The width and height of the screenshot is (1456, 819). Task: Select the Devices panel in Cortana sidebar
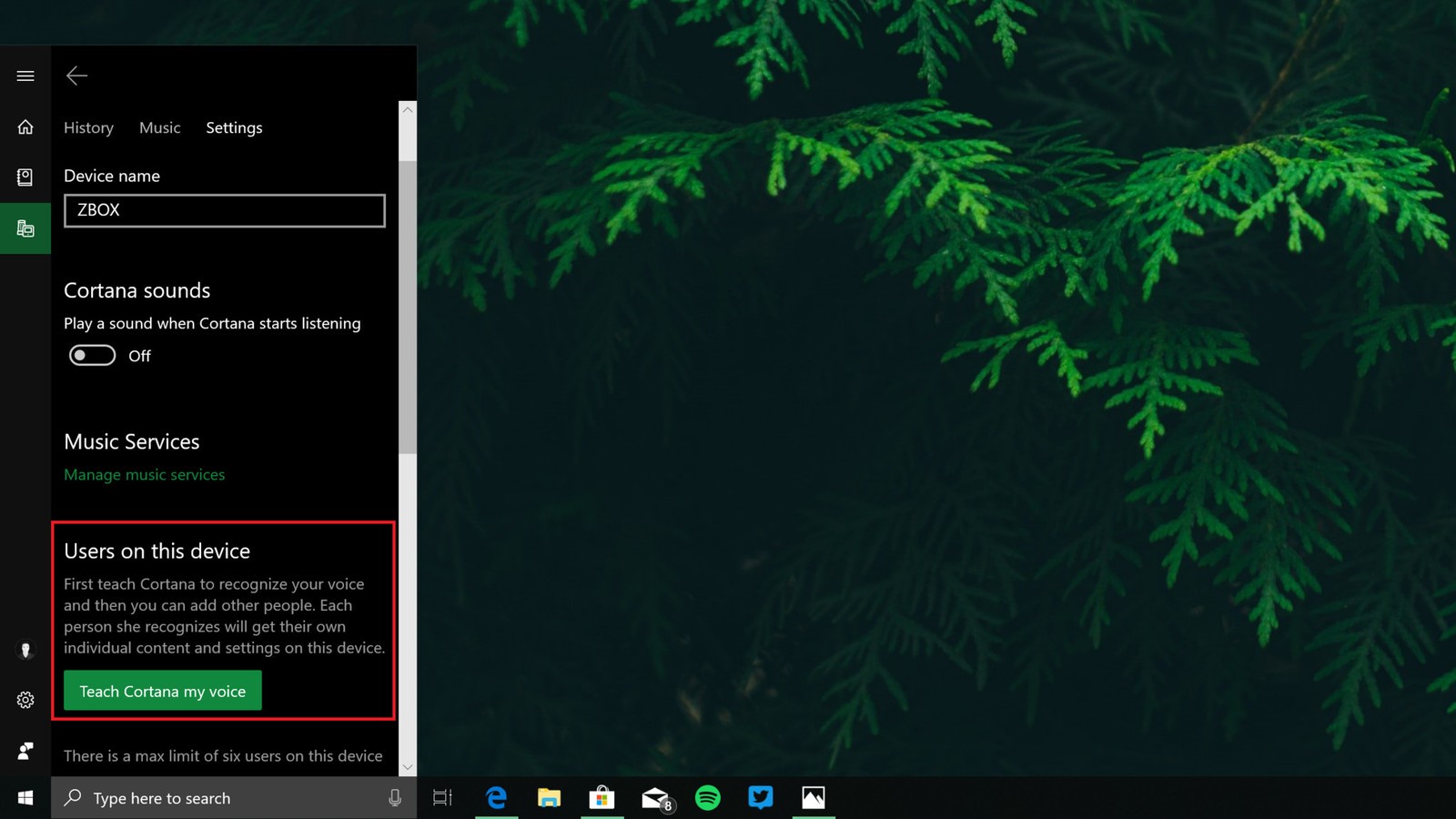pos(25,228)
